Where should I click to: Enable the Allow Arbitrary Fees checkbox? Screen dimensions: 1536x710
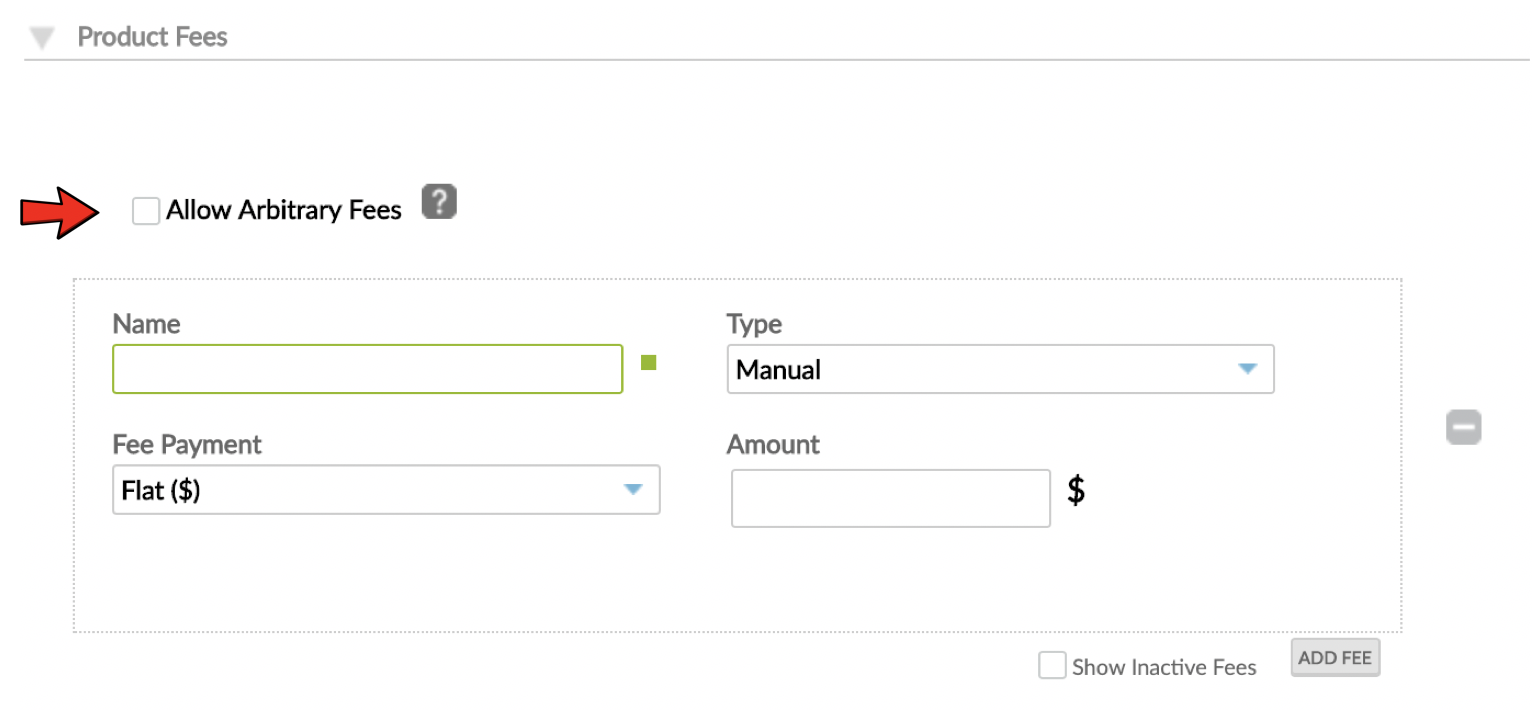pyautogui.click(x=146, y=210)
